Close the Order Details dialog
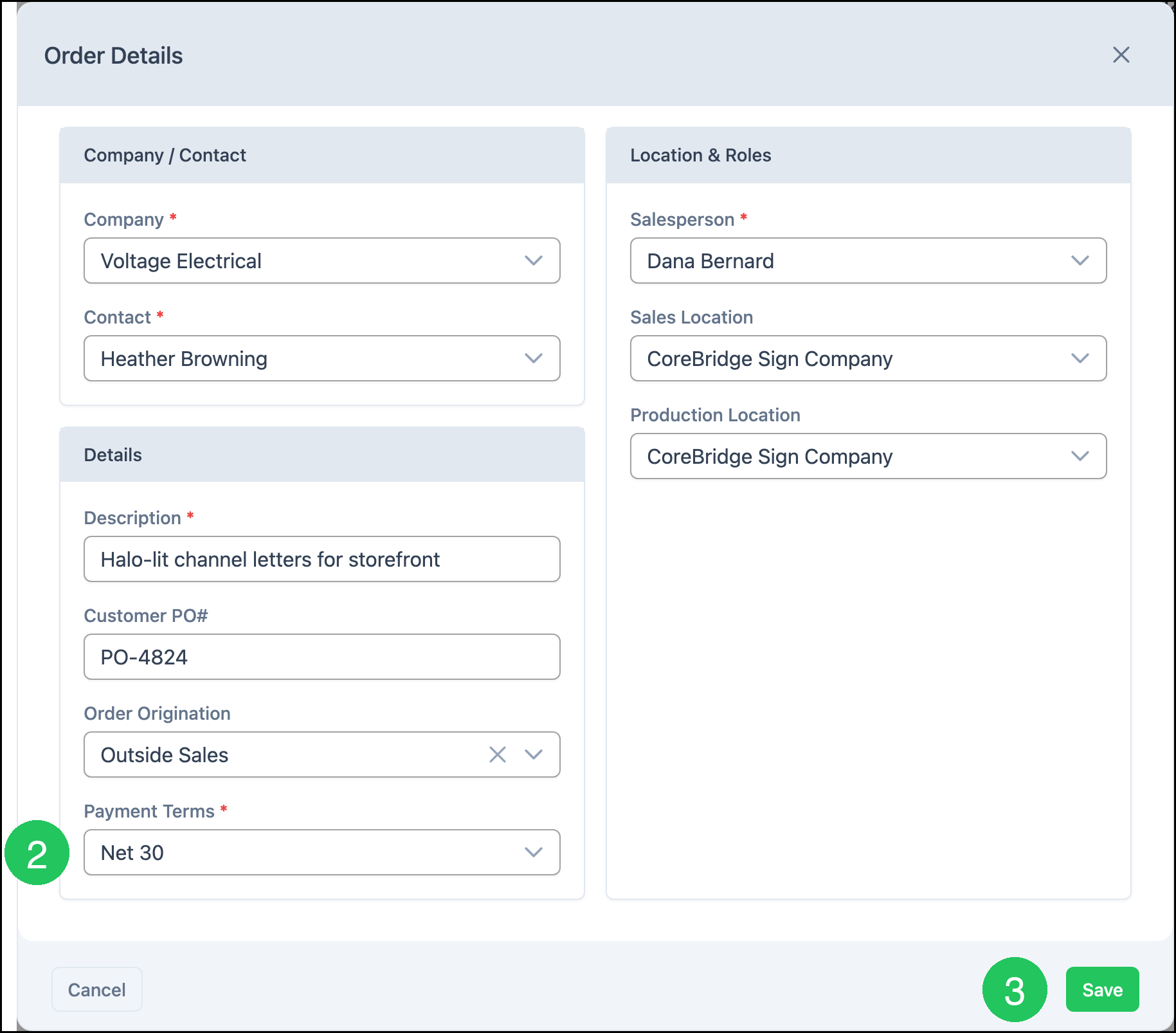Screen dimensions: 1176x1033 click(x=1121, y=55)
